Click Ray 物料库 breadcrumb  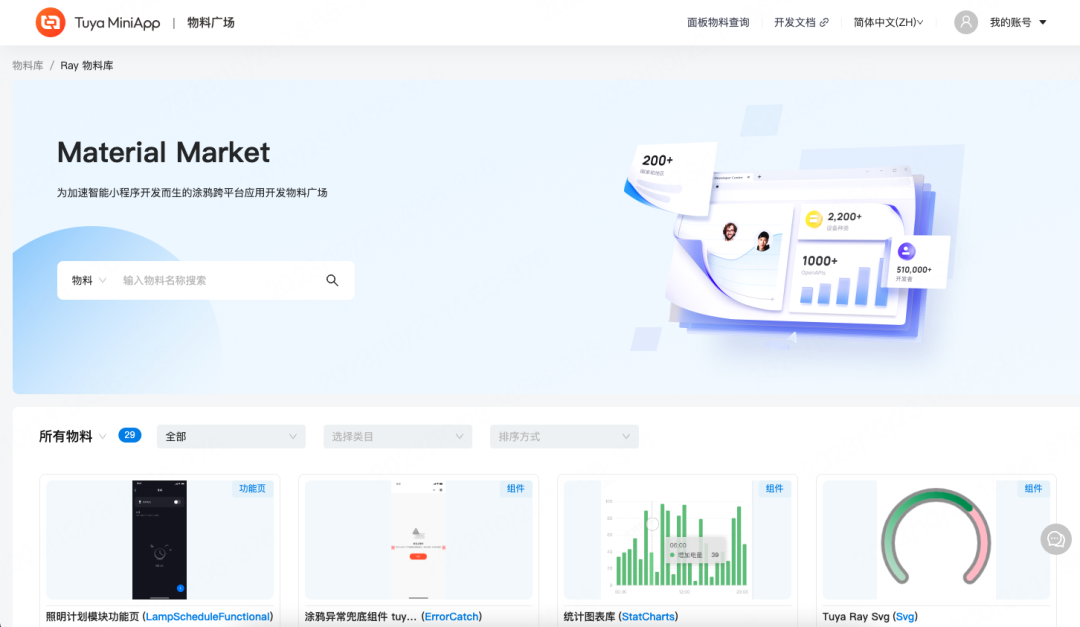pyautogui.click(x=87, y=65)
